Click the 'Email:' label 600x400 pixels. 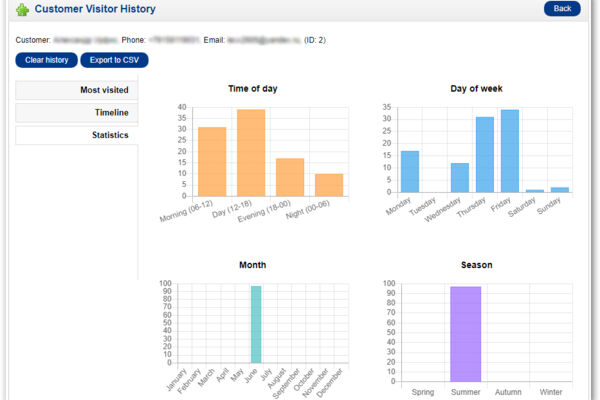214,40
